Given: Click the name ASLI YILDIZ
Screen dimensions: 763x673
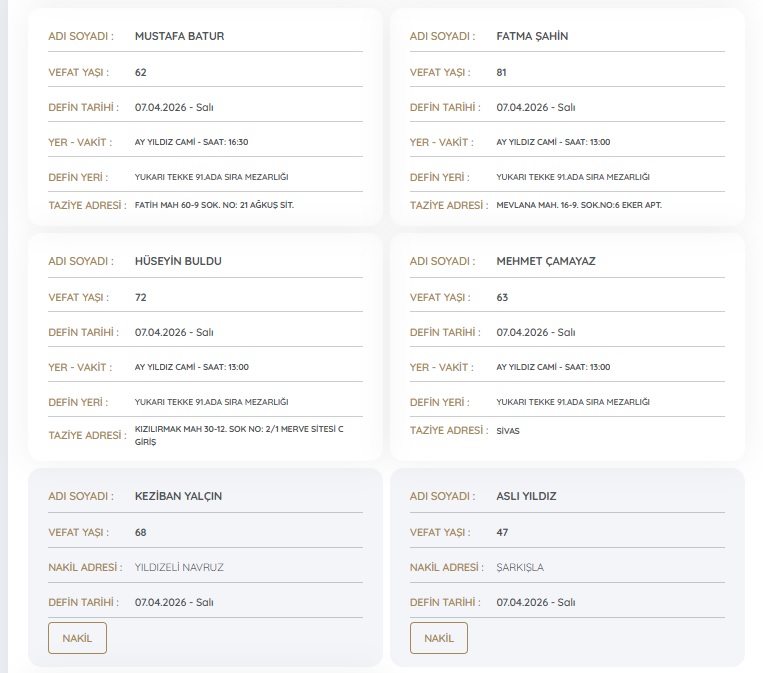Looking at the screenshot, I should click(526, 496).
